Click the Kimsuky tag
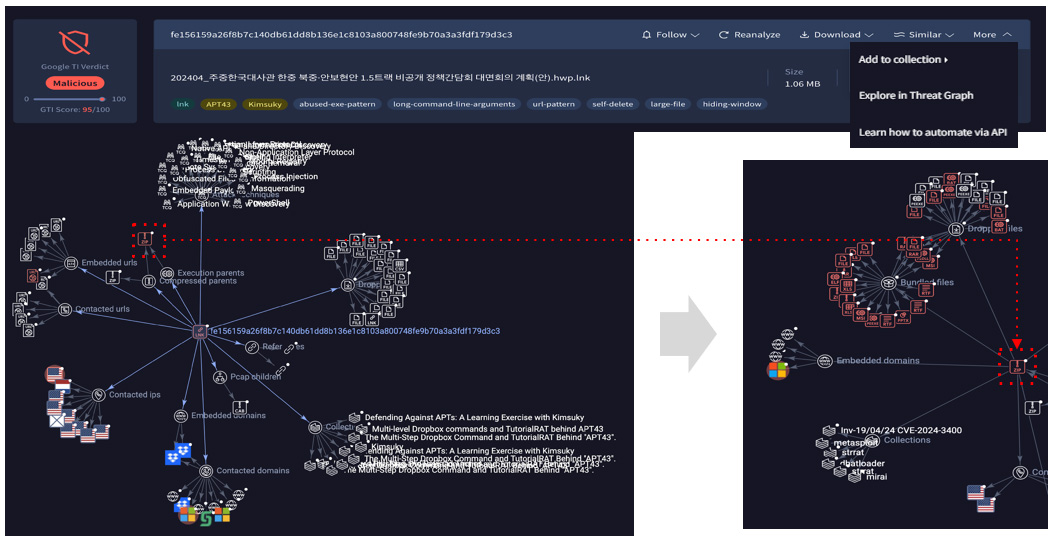This screenshot has width=1054, height=538. point(265,104)
